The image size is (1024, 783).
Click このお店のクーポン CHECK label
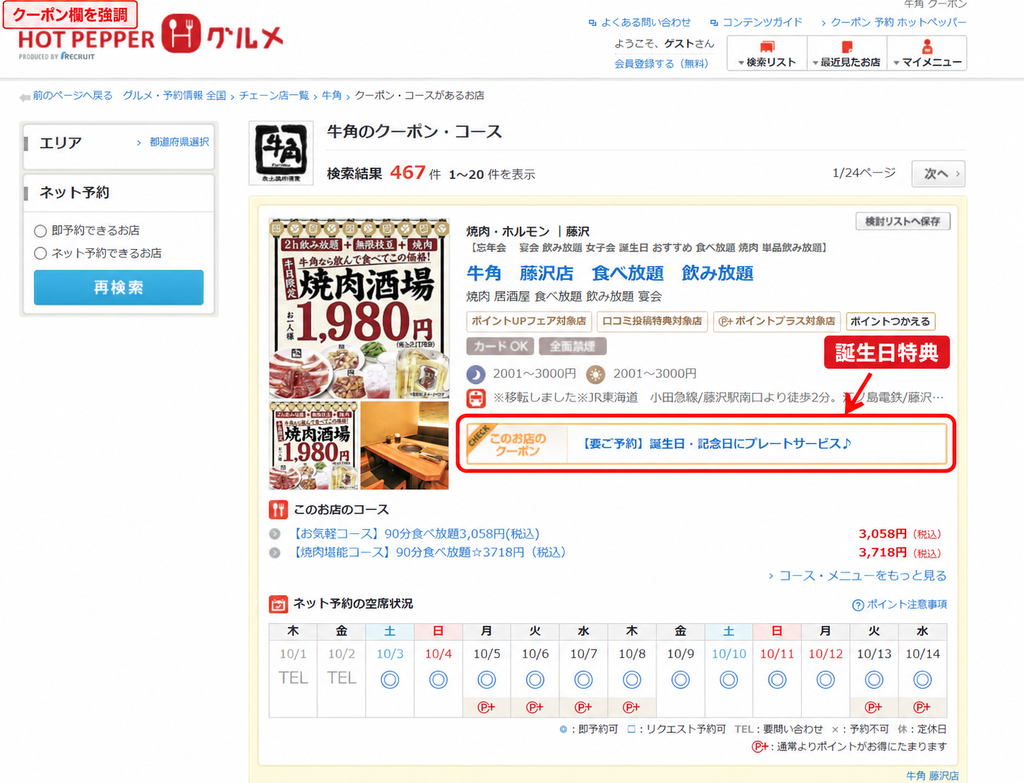click(x=517, y=444)
